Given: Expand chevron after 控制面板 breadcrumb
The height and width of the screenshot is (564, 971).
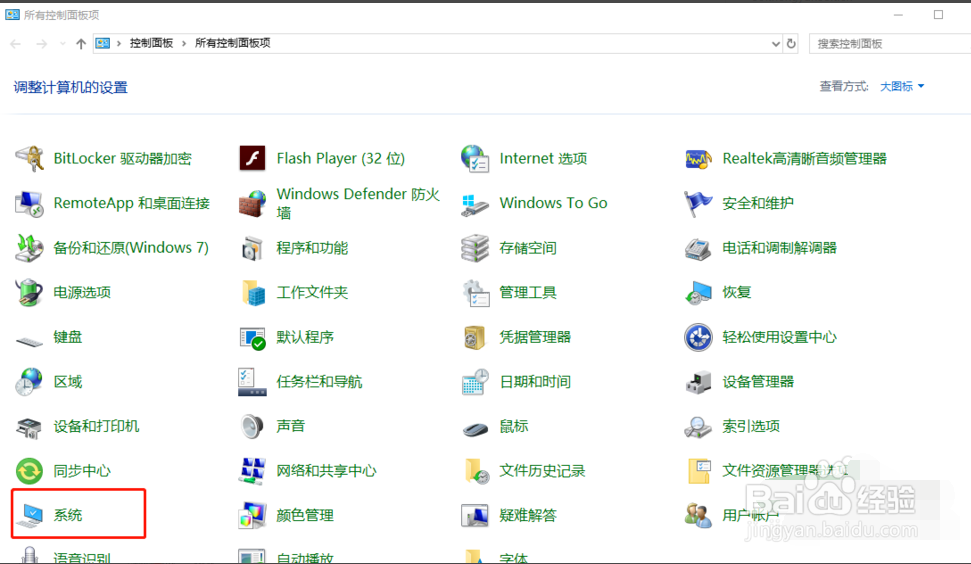Looking at the screenshot, I should pyautogui.click(x=184, y=43).
